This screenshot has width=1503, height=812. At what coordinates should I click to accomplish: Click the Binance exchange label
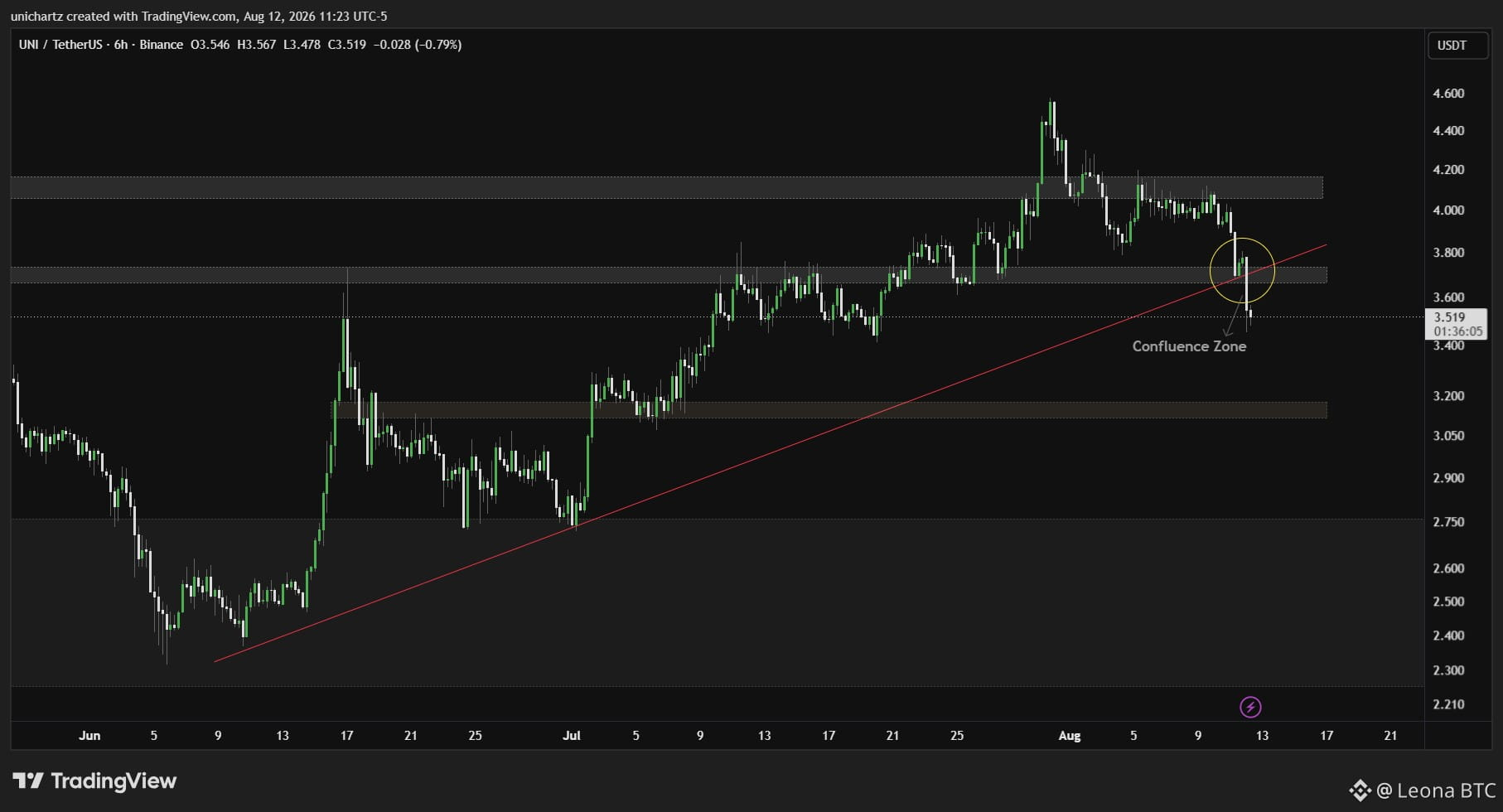162,45
